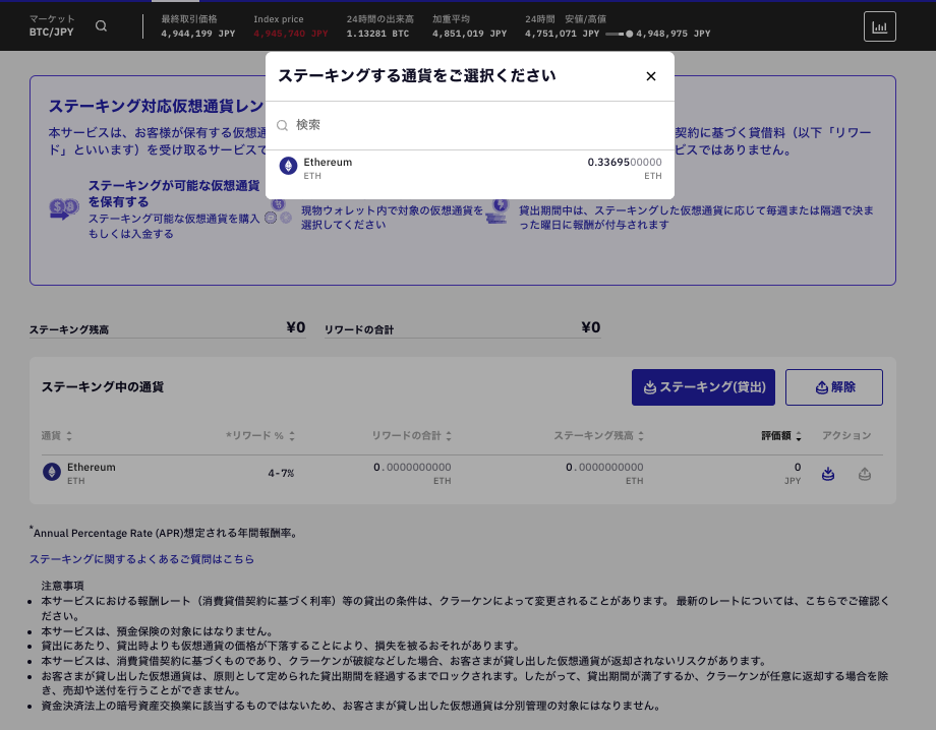Sort table by 通貨 column
Image resolution: width=936 pixels, height=730 pixels.
[x=57, y=436]
